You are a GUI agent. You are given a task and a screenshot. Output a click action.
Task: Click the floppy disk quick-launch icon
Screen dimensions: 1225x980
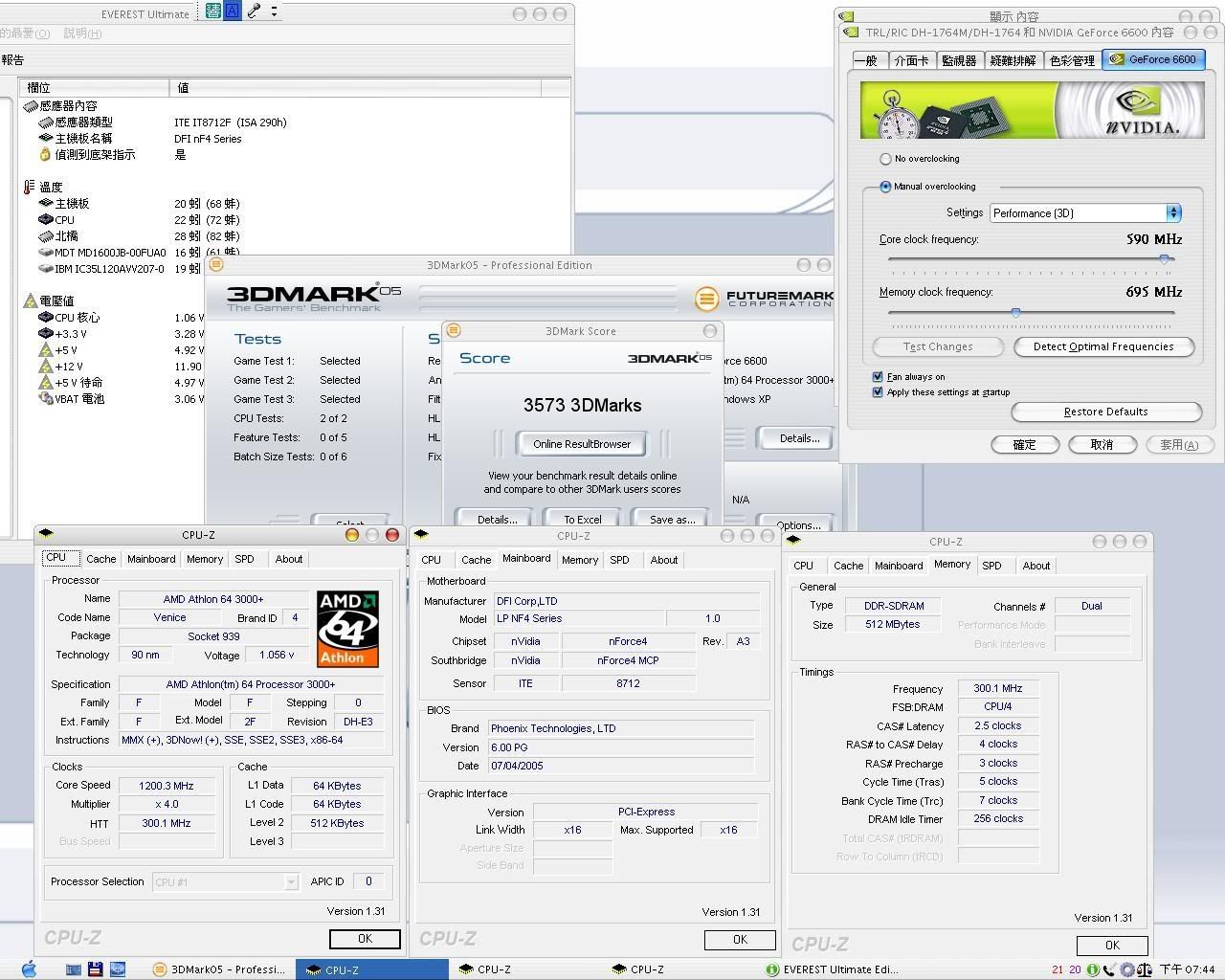click(x=95, y=969)
